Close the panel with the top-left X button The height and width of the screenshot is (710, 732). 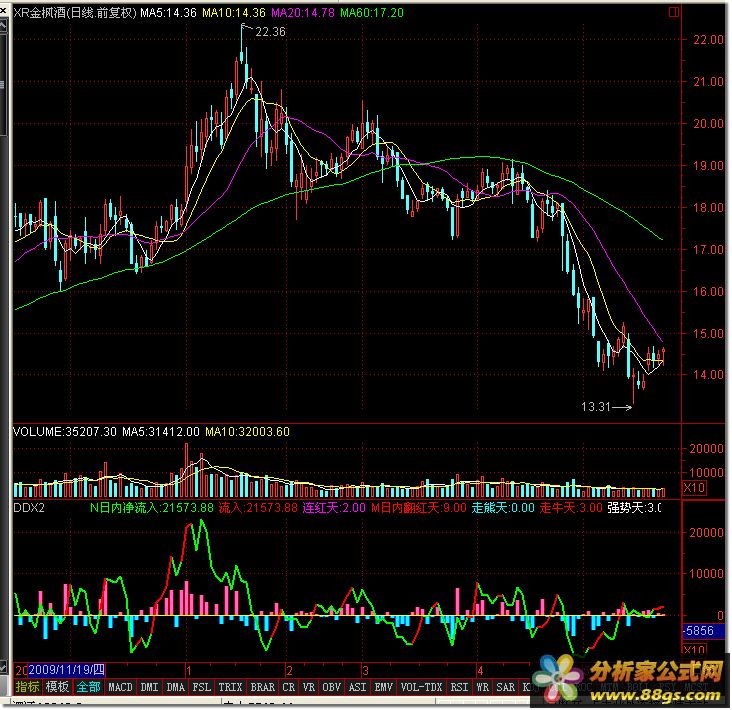point(3,10)
